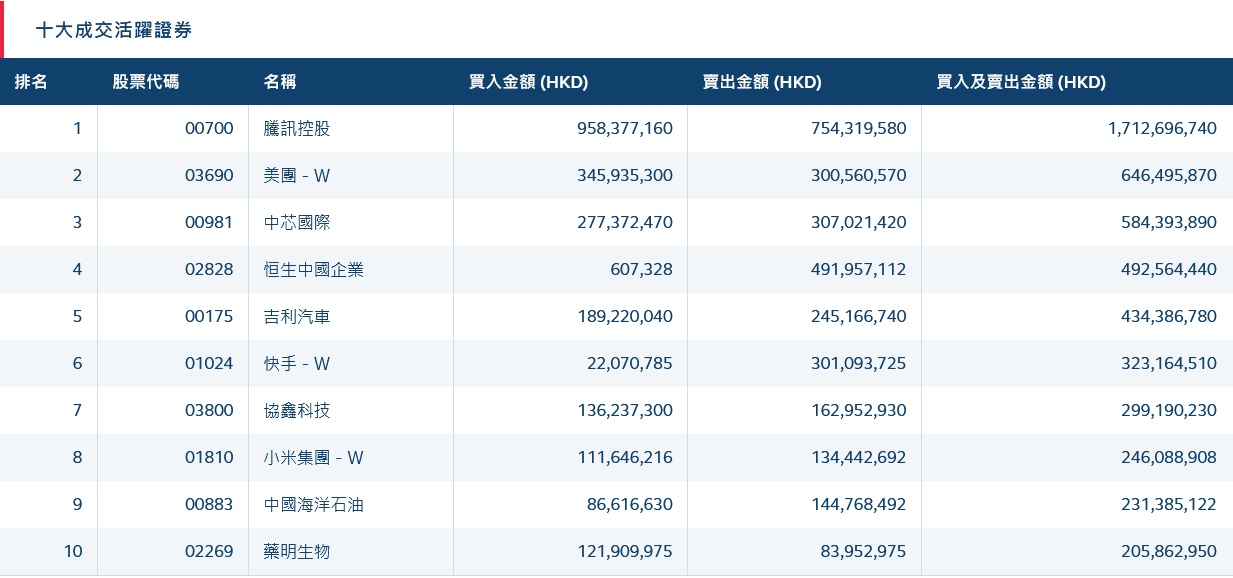
Task: Click the total 646,495,870
Action: [x=1169, y=175]
